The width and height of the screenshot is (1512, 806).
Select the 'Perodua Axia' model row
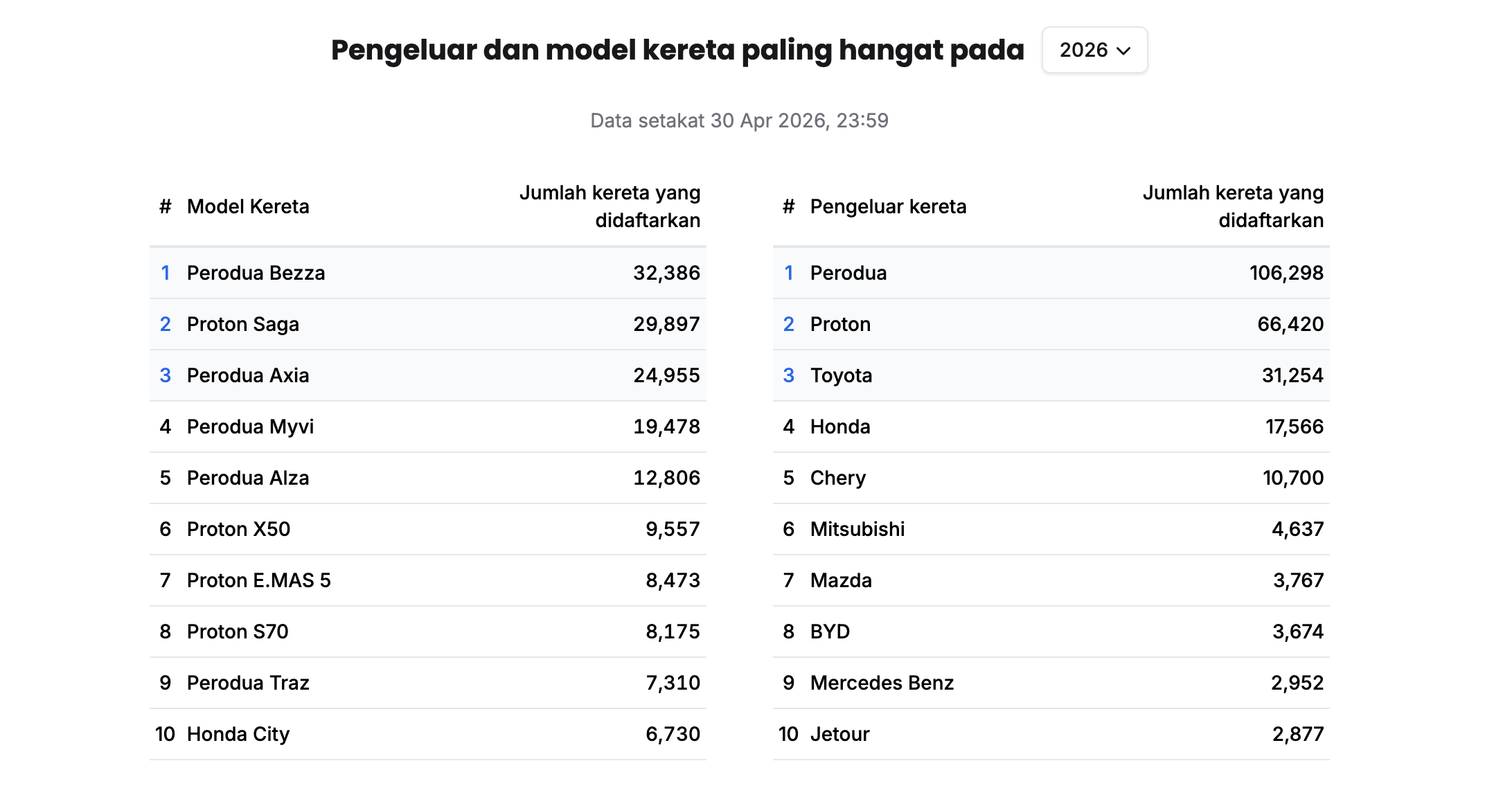click(x=428, y=375)
